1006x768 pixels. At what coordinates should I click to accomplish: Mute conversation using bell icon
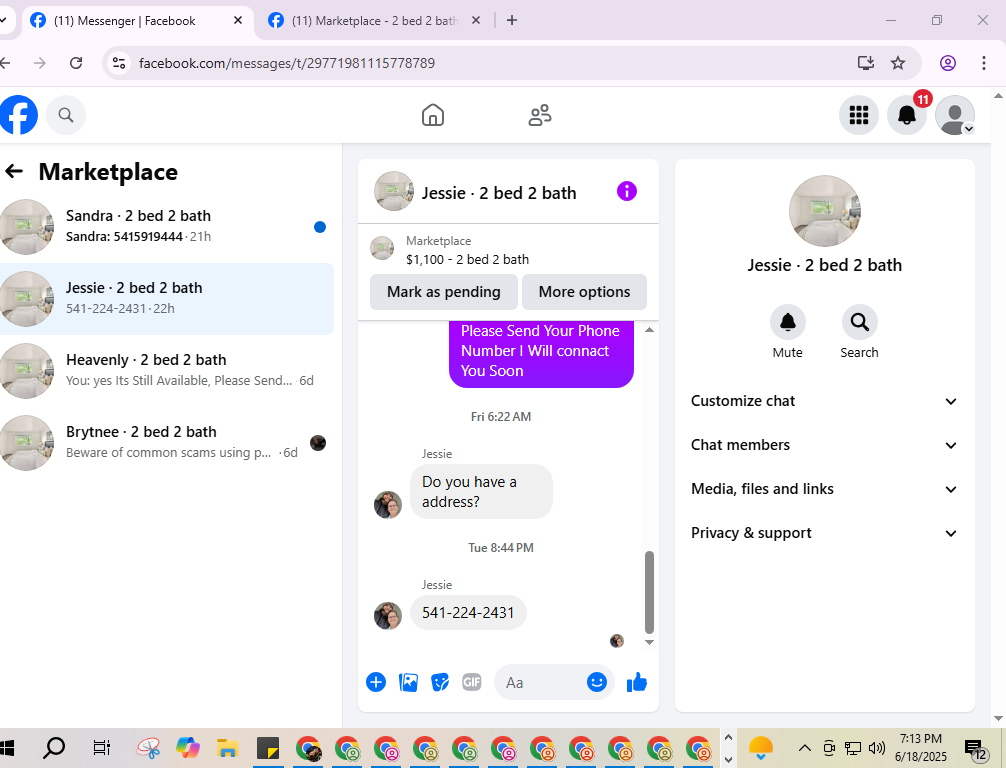pyautogui.click(x=787, y=322)
